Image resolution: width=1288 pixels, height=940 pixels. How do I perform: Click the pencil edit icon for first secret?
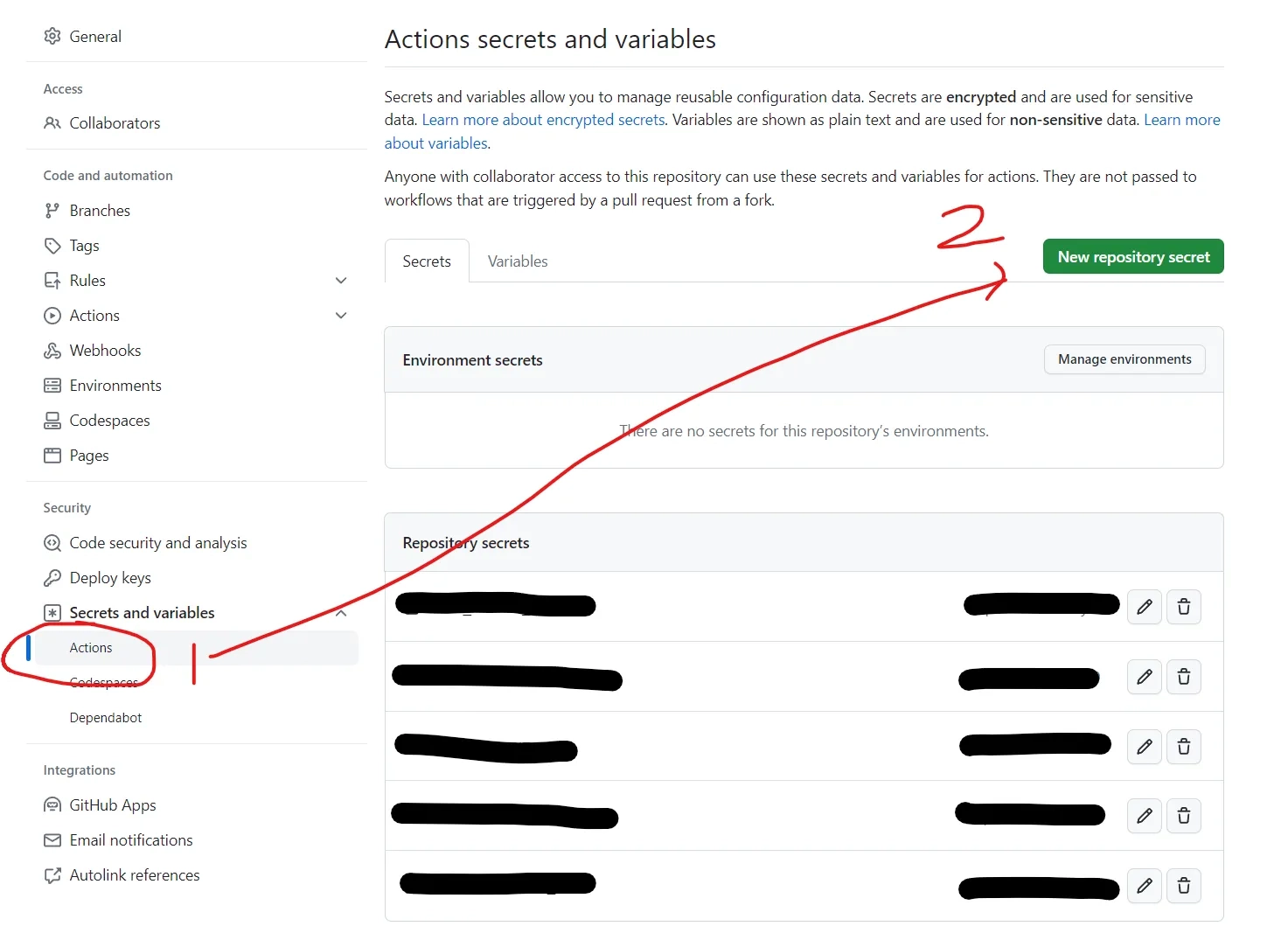(1144, 607)
